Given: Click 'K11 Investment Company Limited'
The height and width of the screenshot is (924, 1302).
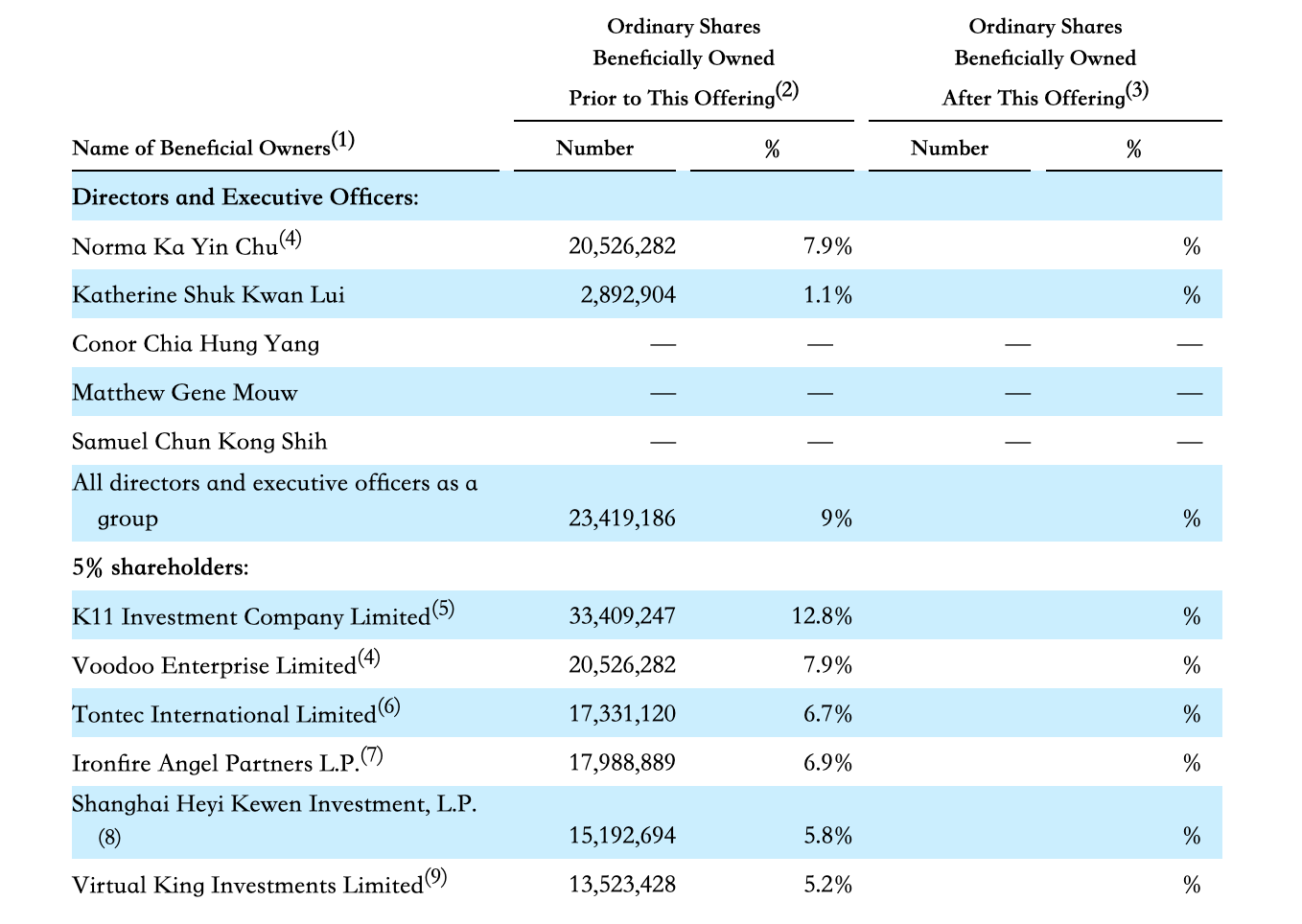Looking at the screenshot, I should tap(251, 616).
